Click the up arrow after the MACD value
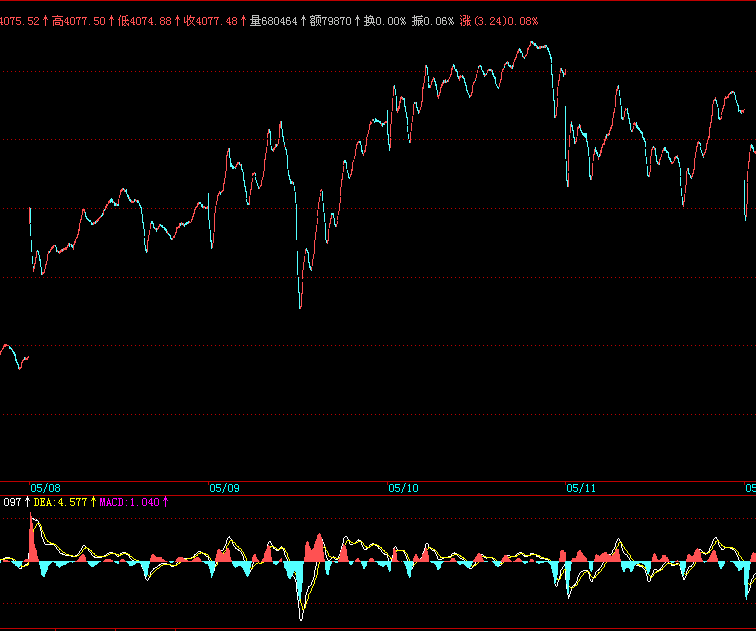 click(166, 502)
